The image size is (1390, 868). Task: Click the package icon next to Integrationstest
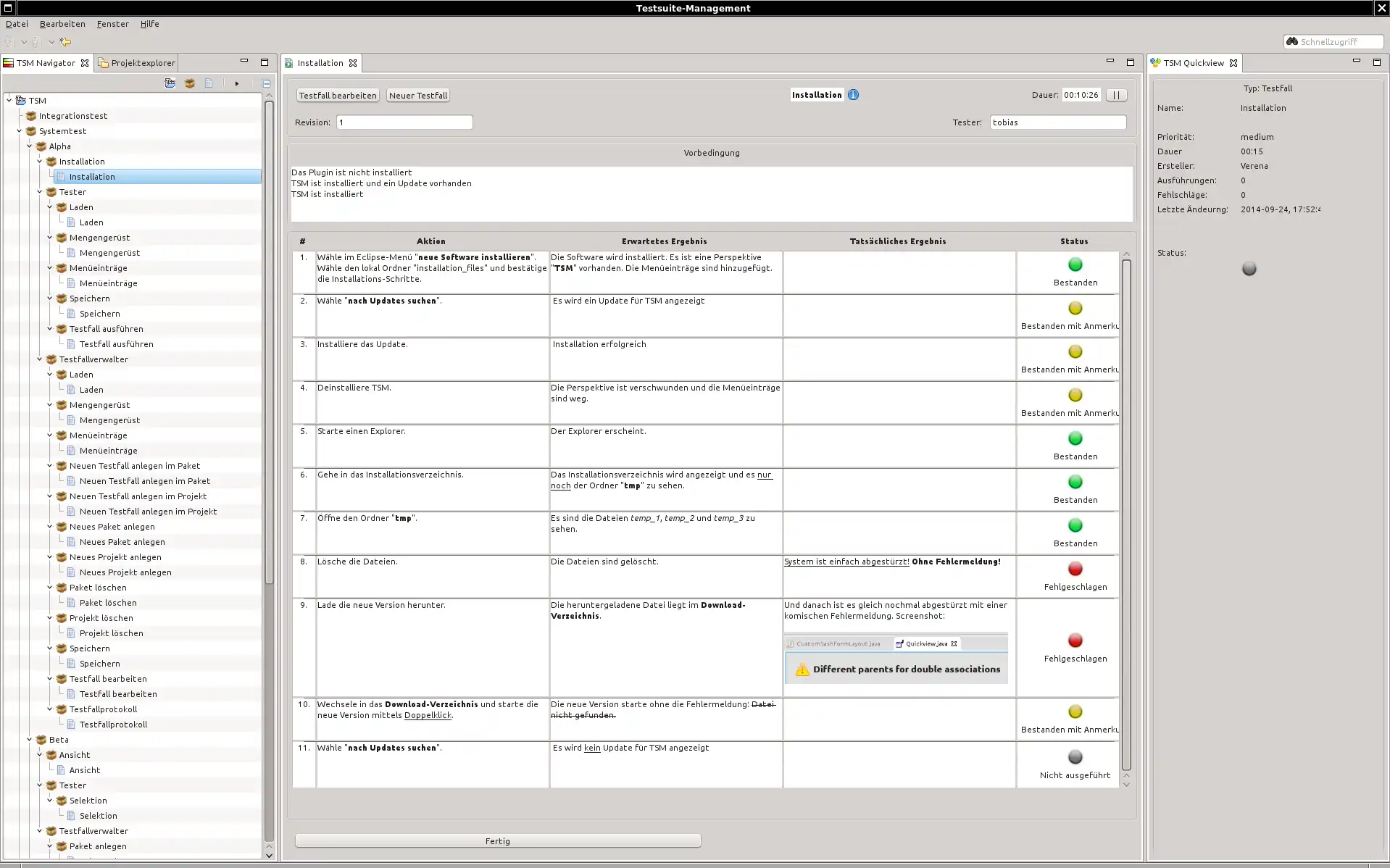pos(31,116)
